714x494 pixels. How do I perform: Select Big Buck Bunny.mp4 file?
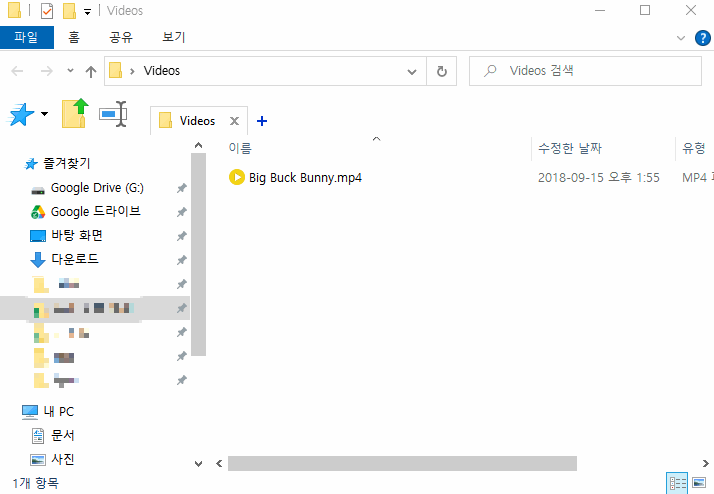(x=305, y=178)
